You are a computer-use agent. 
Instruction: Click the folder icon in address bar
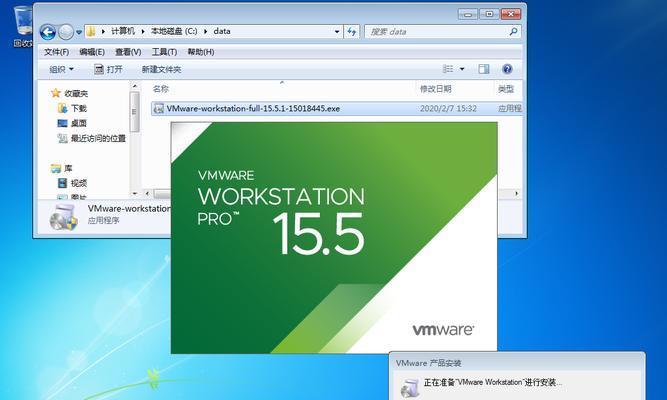(x=91, y=31)
